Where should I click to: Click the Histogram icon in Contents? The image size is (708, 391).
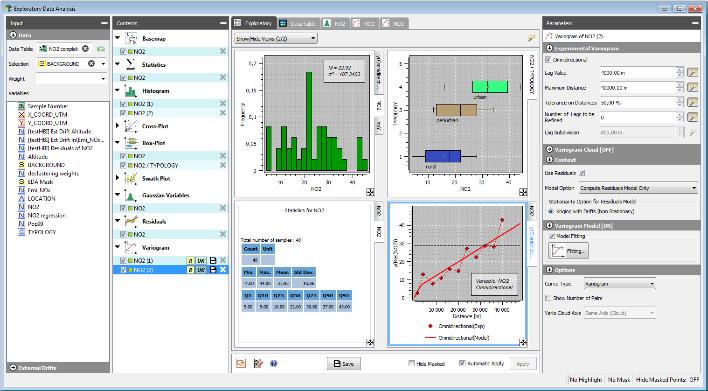point(131,91)
